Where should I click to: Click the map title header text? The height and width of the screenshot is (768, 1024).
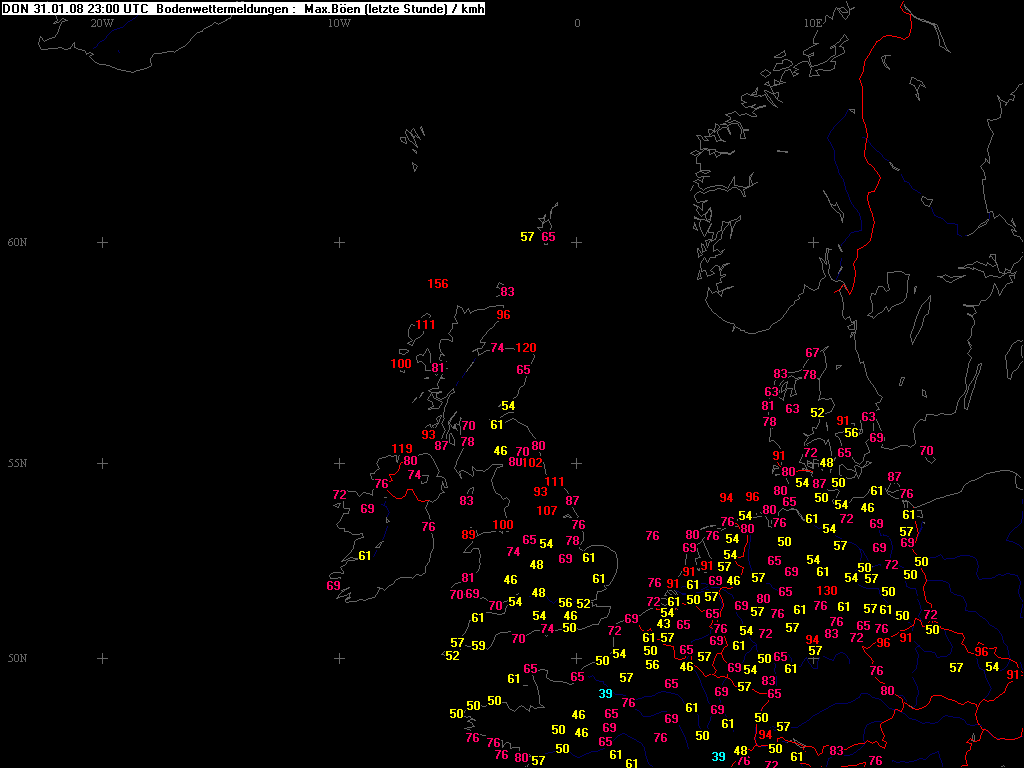244,8
